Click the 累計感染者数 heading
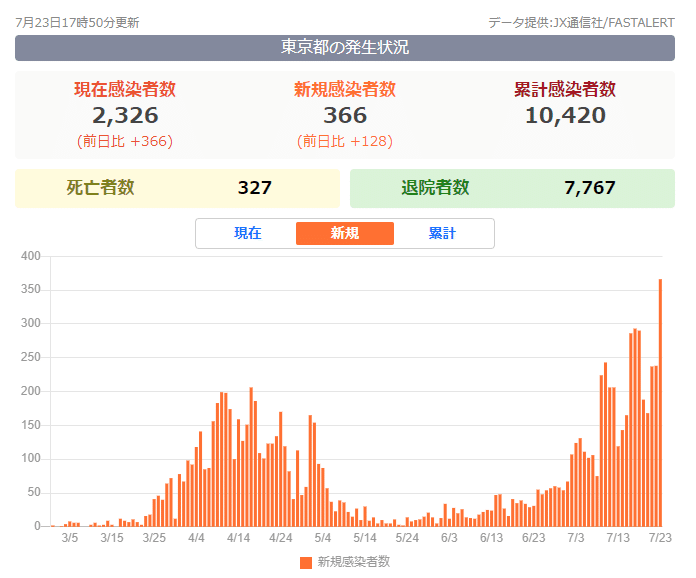This screenshot has width=696, height=578. pyautogui.click(x=565, y=89)
